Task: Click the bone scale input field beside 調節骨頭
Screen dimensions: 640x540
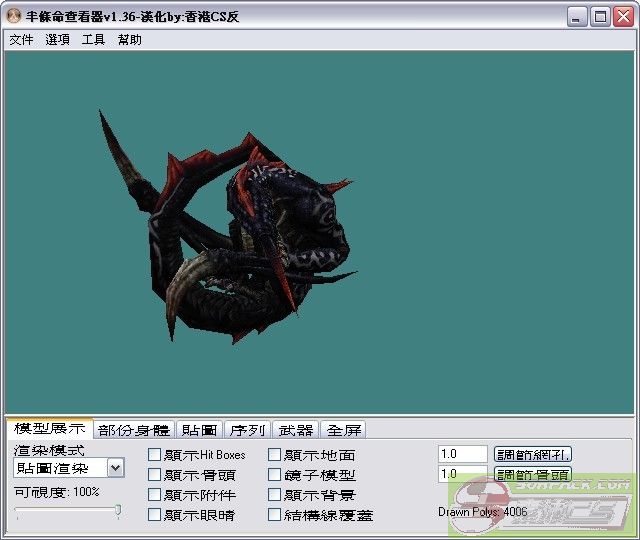Action: pos(463,474)
